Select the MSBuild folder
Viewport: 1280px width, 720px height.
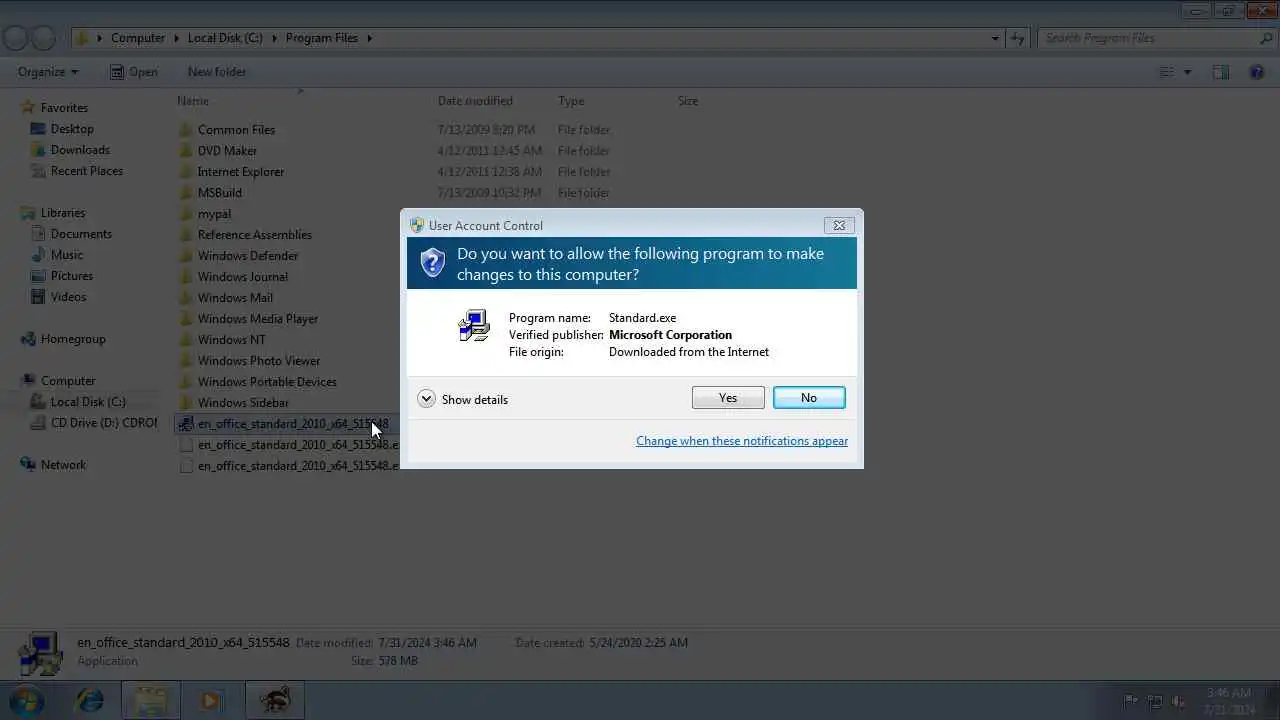tap(220, 193)
